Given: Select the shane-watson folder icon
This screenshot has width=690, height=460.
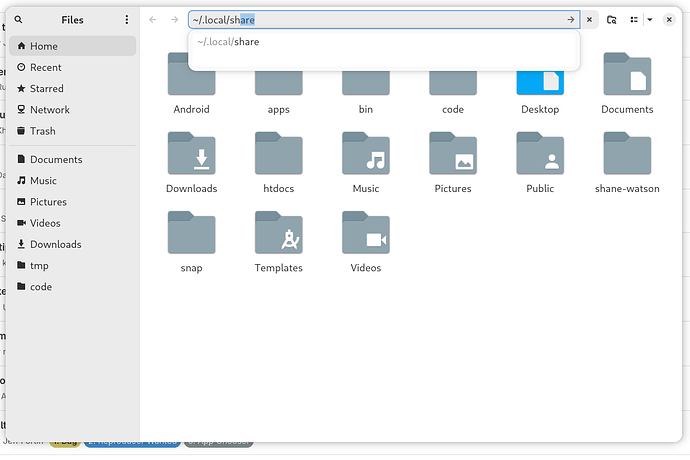Looking at the screenshot, I should (x=627, y=153).
